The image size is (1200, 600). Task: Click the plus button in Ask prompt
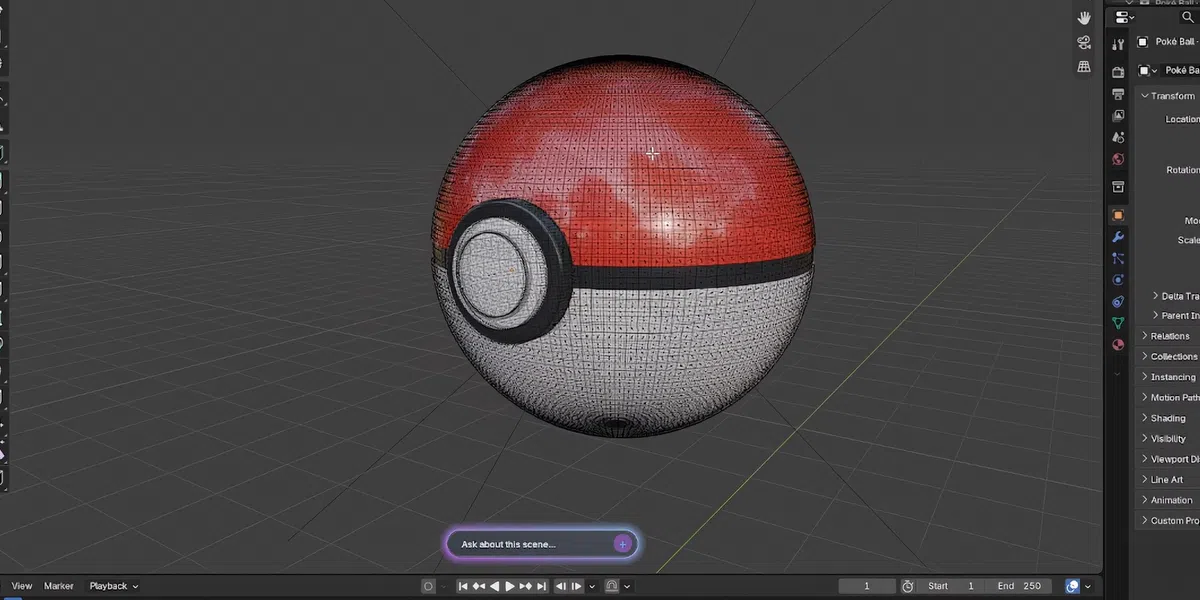point(622,544)
